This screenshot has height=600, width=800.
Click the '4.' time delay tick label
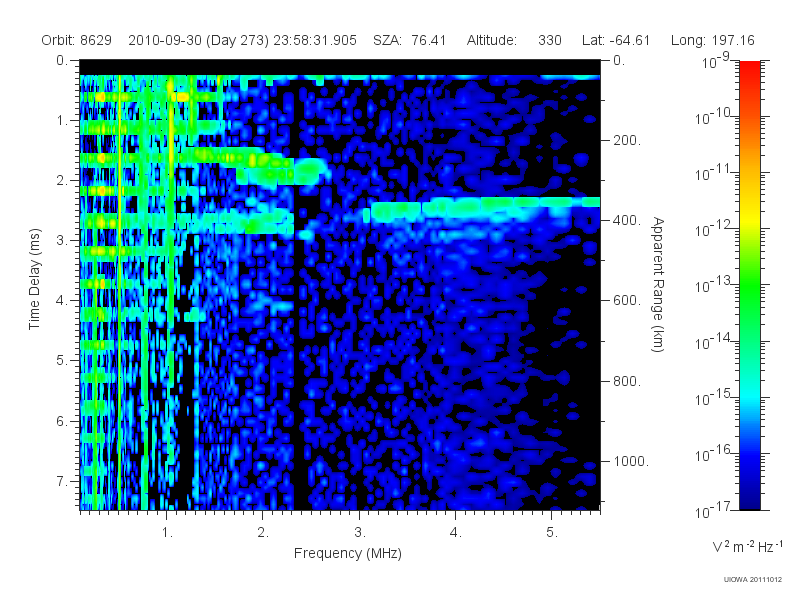click(62, 301)
